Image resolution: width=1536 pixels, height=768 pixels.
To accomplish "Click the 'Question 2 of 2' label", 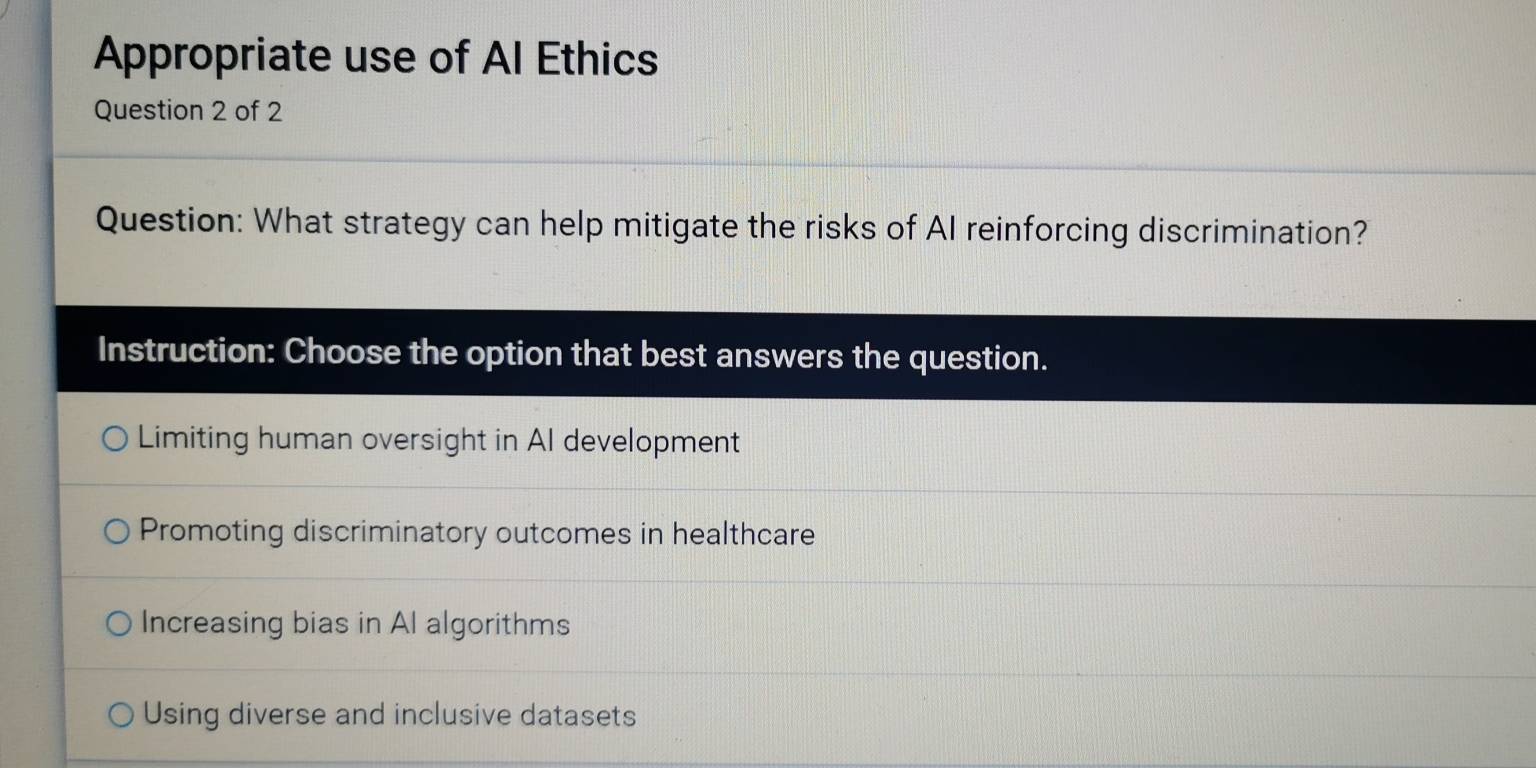I will tap(186, 110).
